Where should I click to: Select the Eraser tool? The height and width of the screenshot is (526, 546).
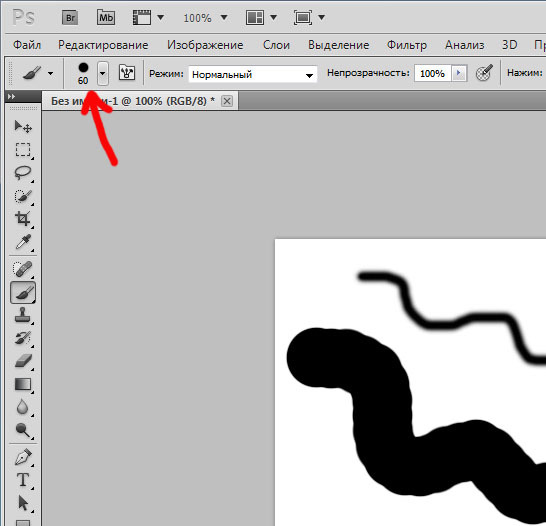(x=23, y=361)
